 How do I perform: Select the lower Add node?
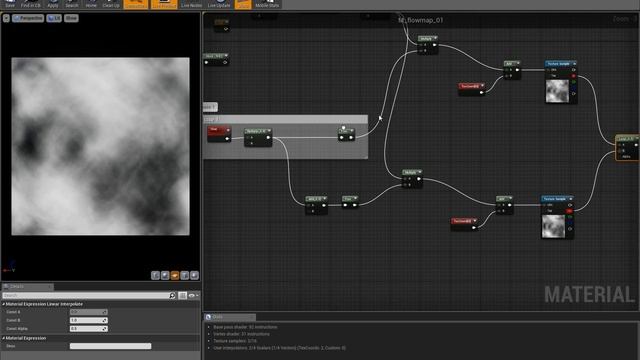504,204
